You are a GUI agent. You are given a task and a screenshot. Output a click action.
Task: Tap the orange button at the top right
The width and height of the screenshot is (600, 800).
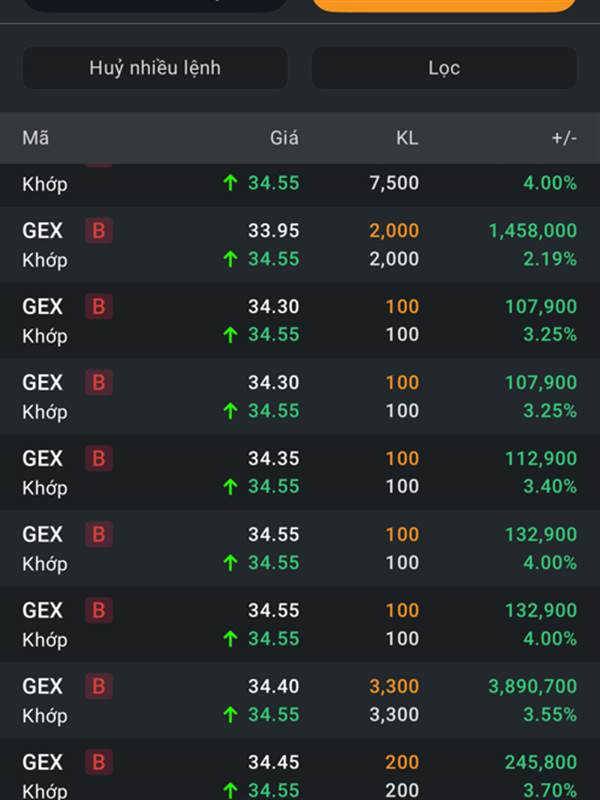coord(444,5)
